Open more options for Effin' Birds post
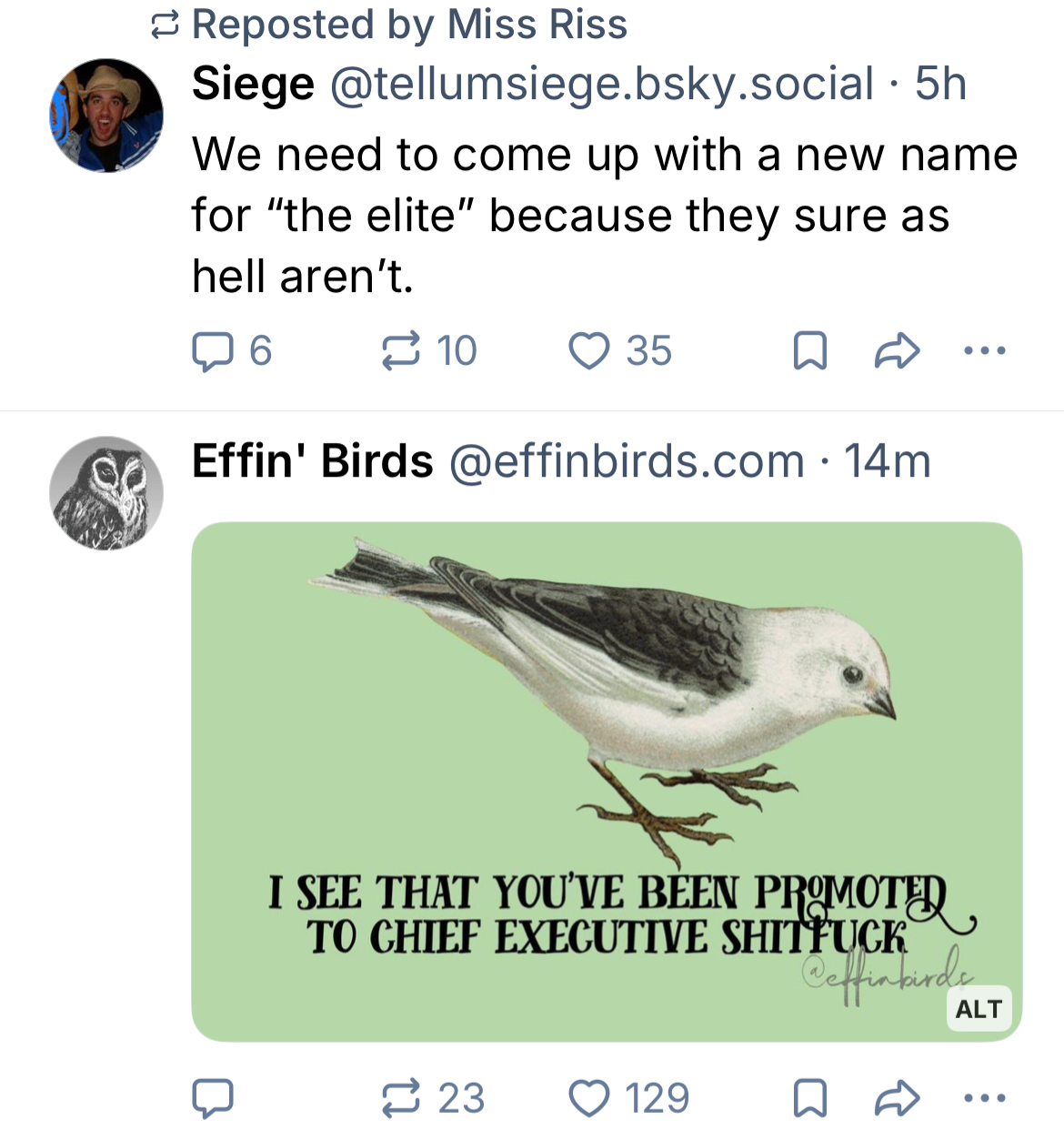Image resolution: width=1064 pixels, height=1130 pixels. click(985, 1098)
